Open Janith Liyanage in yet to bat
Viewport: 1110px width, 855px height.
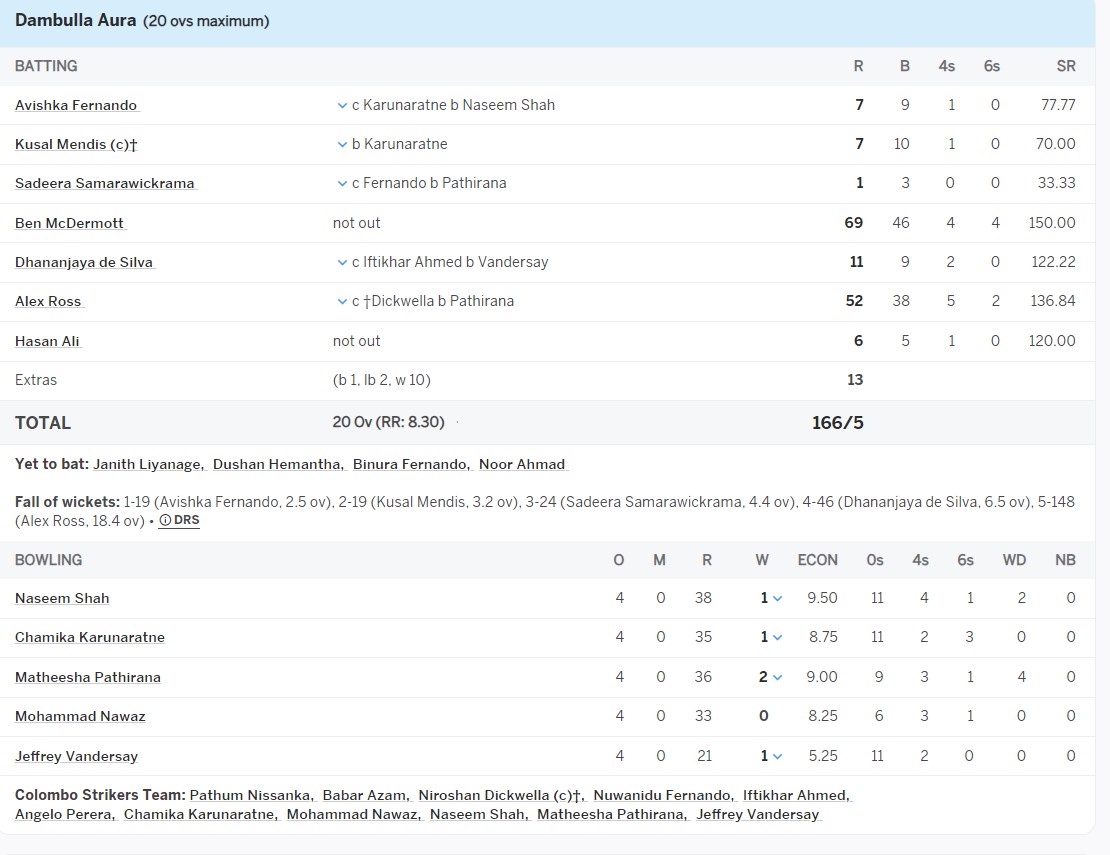pyautogui.click(x=148, y=464)
